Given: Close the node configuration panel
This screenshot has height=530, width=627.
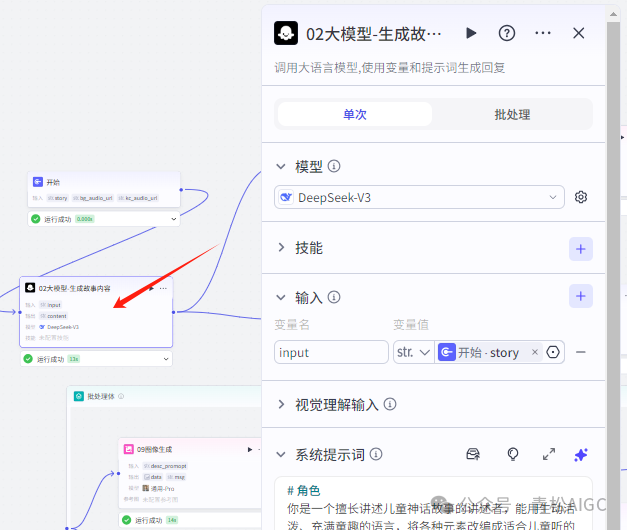Looking at the screenshot, I should coord(579,33).
